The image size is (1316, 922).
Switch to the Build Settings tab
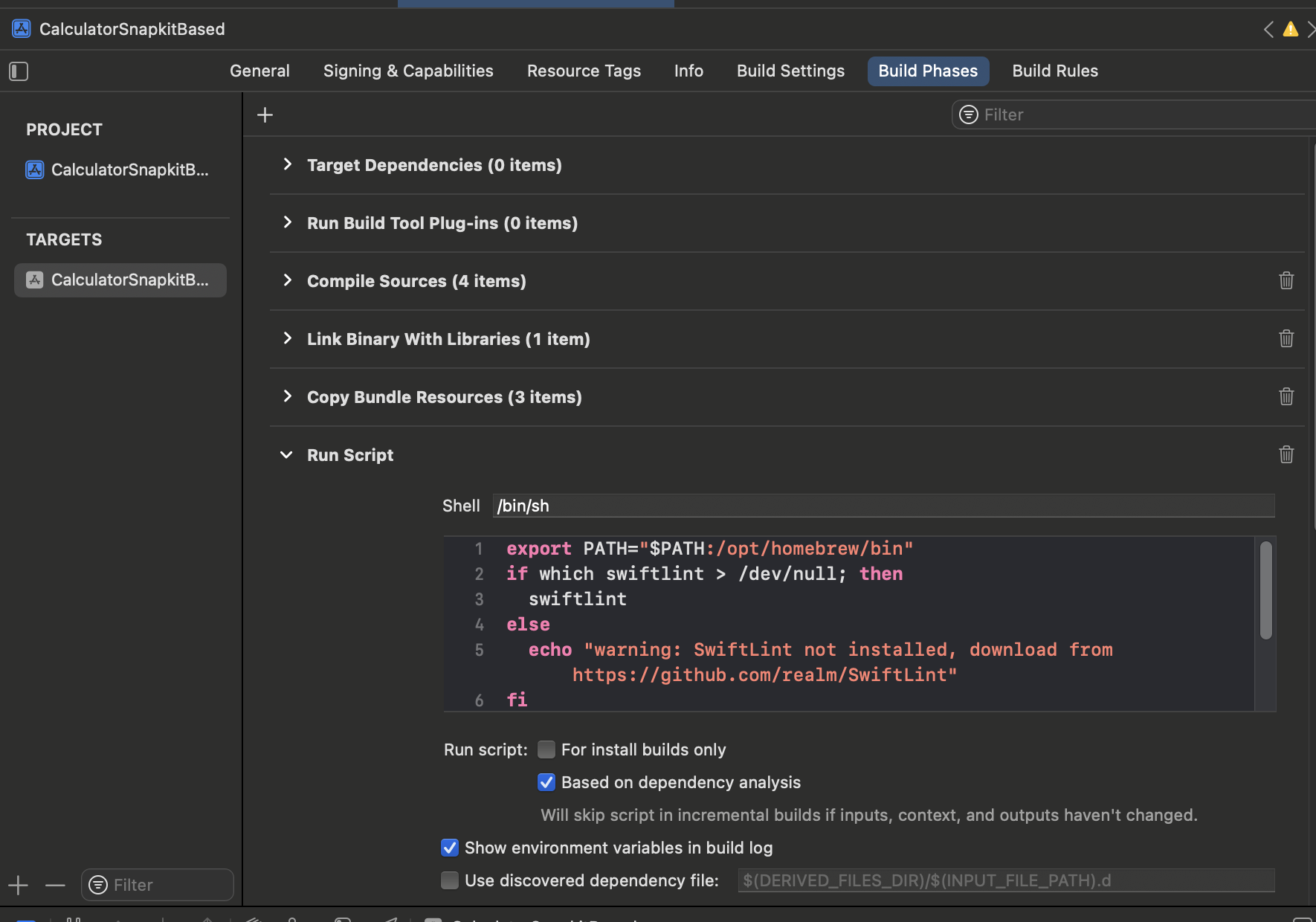point(790,71)
